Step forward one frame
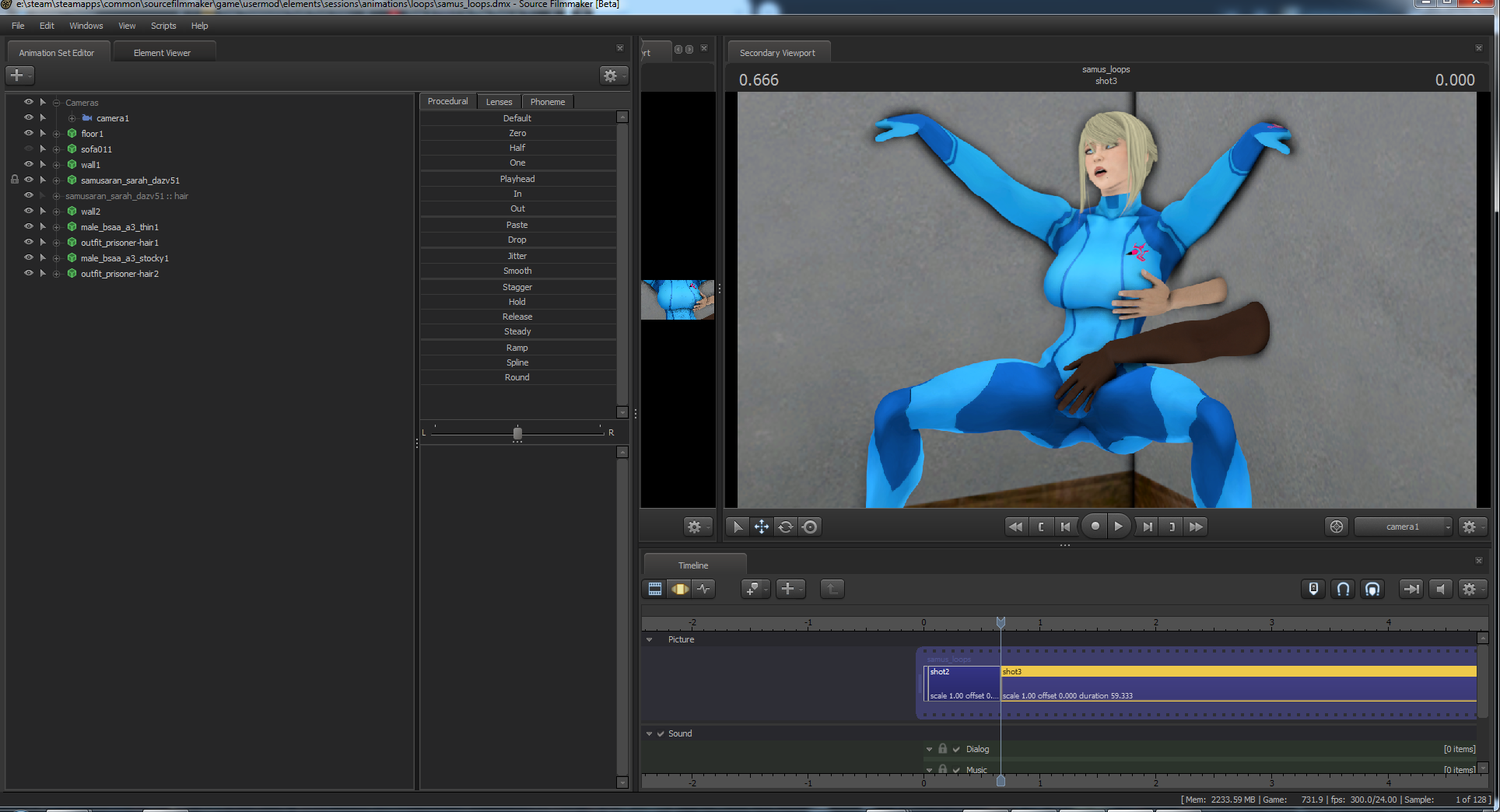Viewport: 1500px width, 812px height. (x=1148, y=527)
